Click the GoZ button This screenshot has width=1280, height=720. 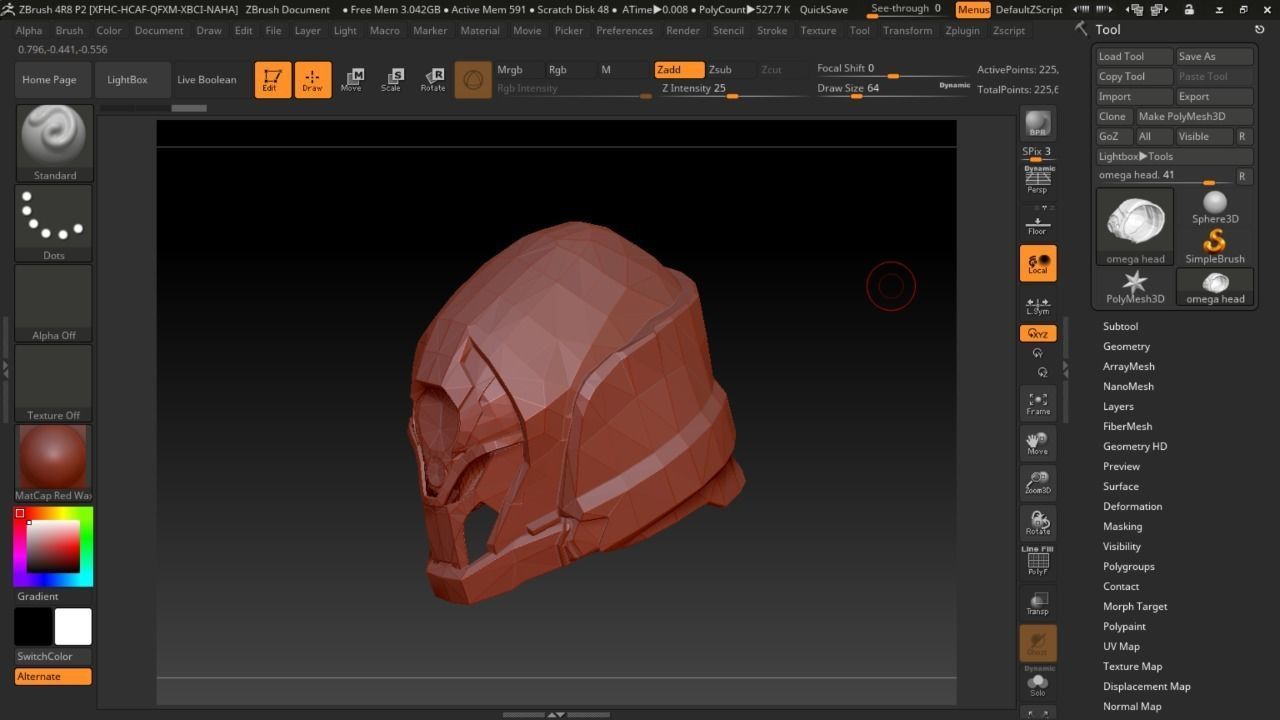point(1114,136)
